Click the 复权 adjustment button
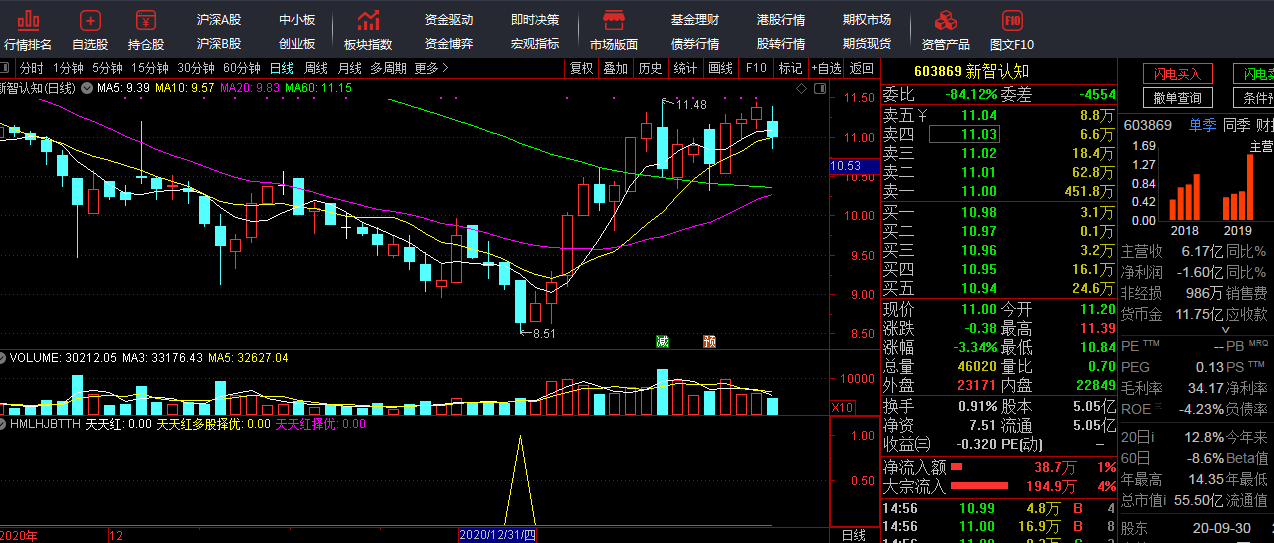 pyautogui.click(x=581, y=68)
